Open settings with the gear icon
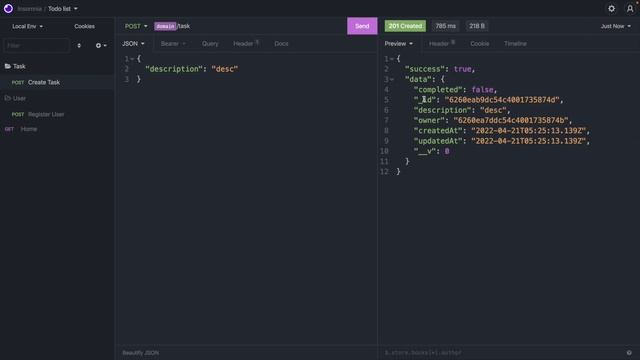 coord(611,9)
